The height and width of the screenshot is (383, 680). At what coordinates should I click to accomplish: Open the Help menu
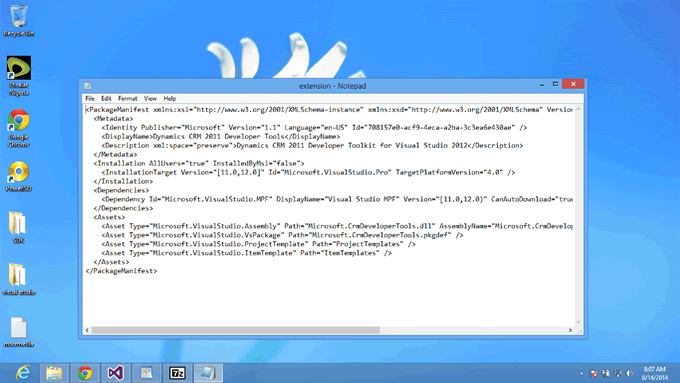tap(170, 98)
